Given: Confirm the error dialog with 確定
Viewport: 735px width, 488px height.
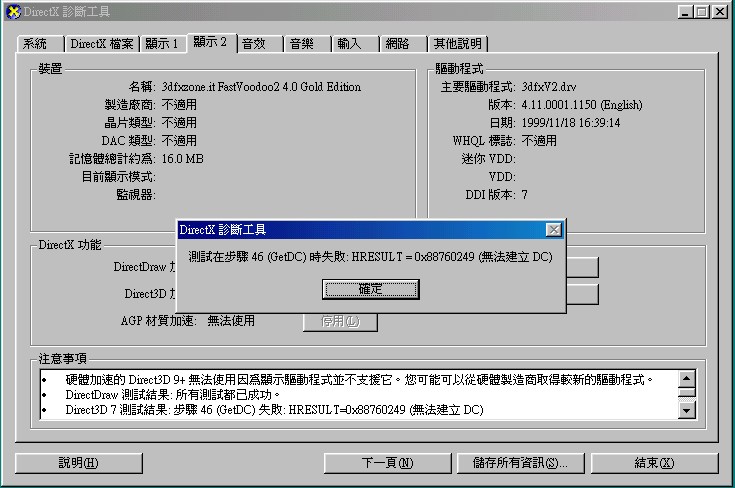Looking at the screenshot, I should coord(370,289).
